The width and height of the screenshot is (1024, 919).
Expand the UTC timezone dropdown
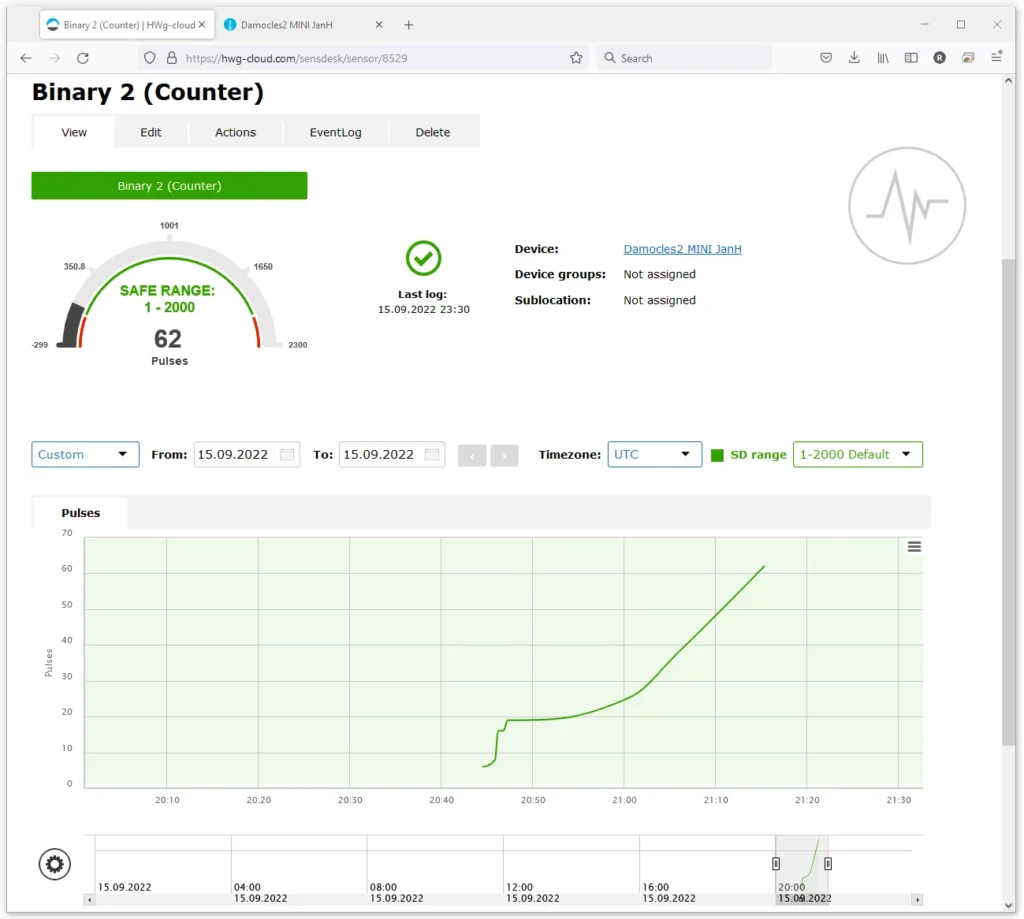point(654,455)
